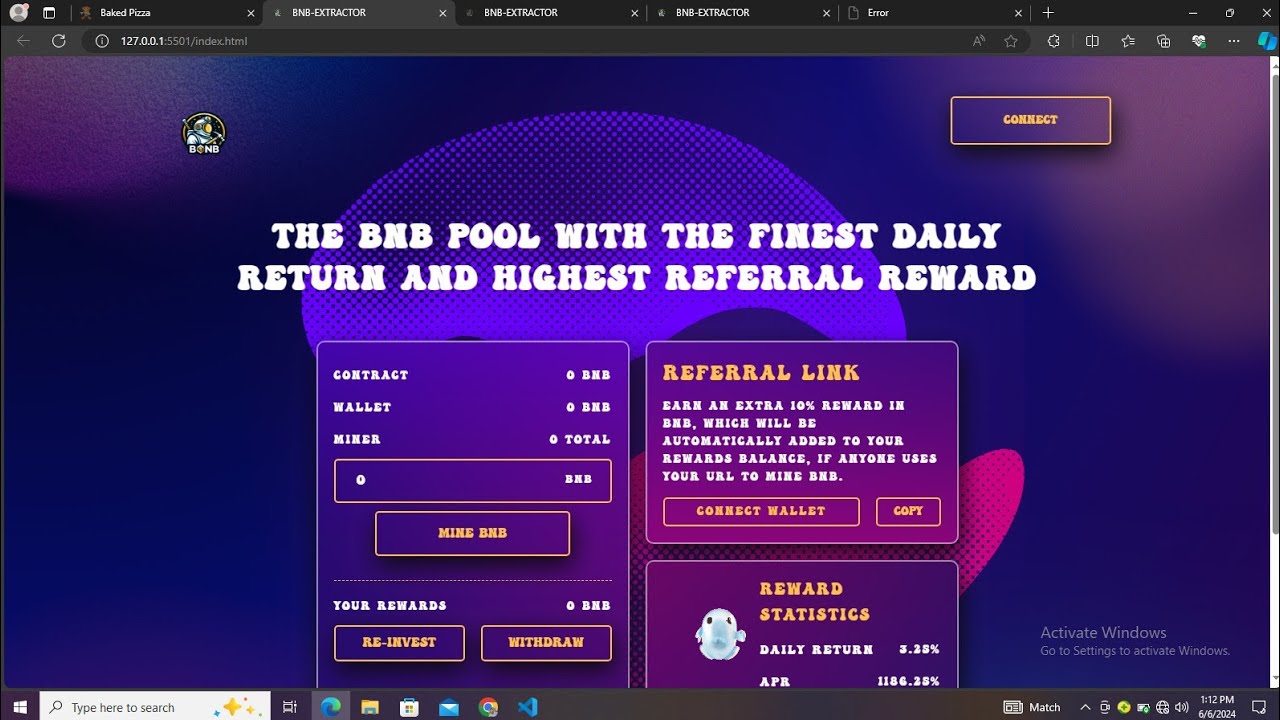Image resolution: width=1280 pixels, height=720 pixels.
Task: Open a new tab with plus icon
Action: tap(1048, 13)
